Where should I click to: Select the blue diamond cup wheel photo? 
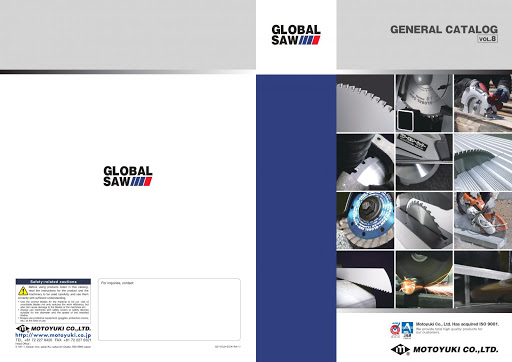pyautogui.click(x=365, y=220)
